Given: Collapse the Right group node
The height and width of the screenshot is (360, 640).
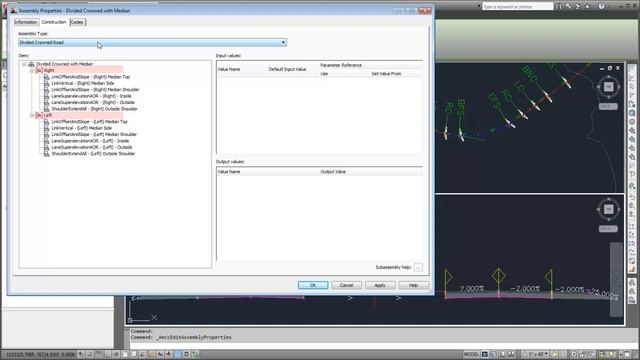Looking at the screenshot, I should click(32, 70).
